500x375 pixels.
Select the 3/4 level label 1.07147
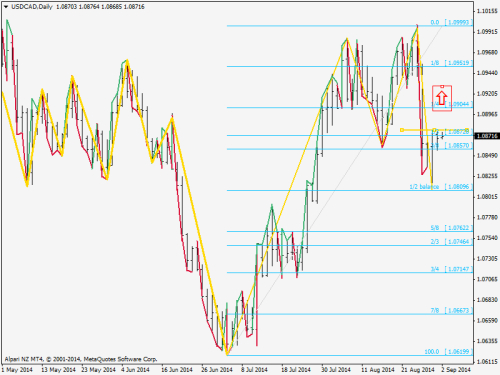point(451,269)
